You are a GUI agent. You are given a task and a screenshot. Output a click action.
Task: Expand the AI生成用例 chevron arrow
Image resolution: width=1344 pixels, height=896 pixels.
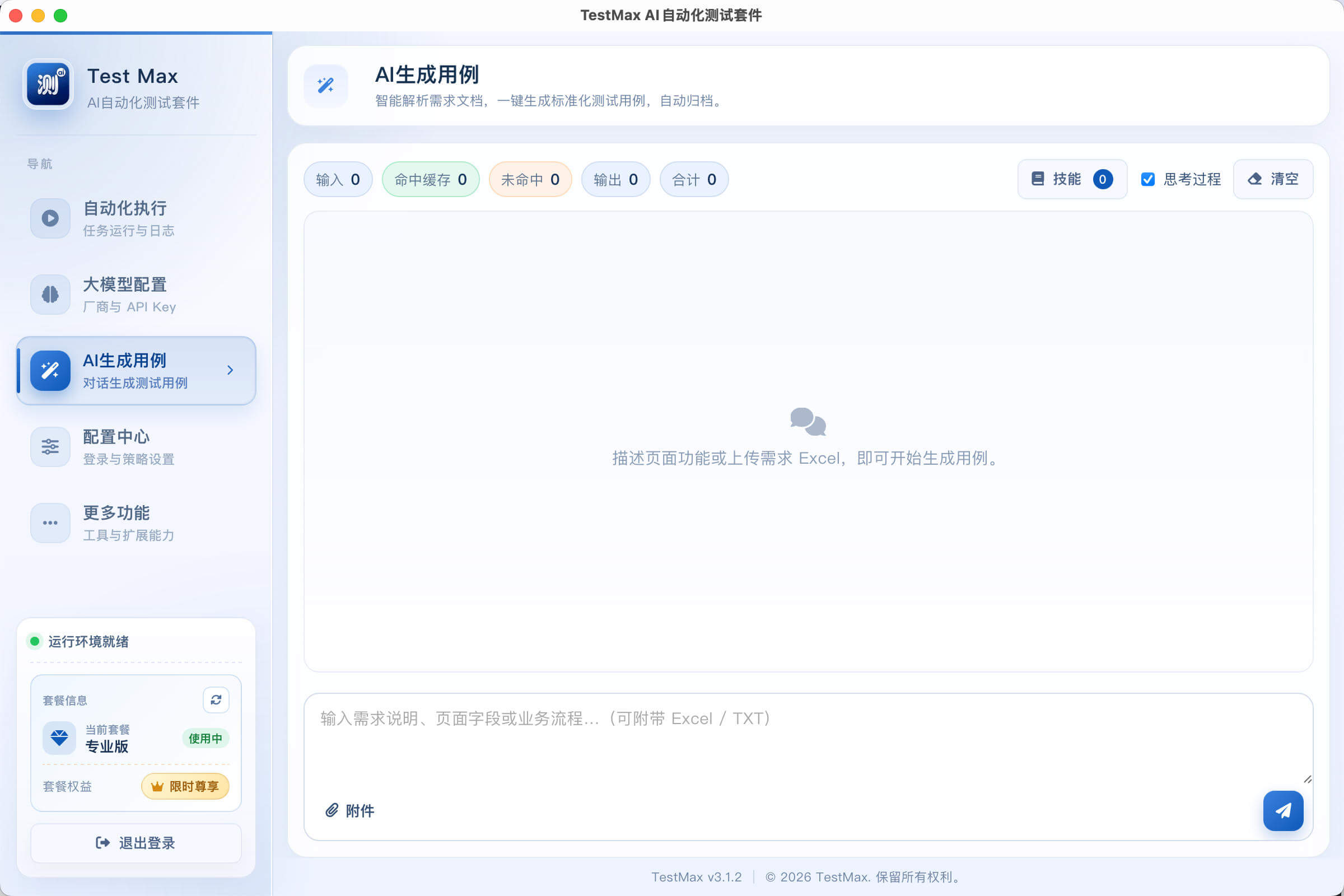pos(230,370)
